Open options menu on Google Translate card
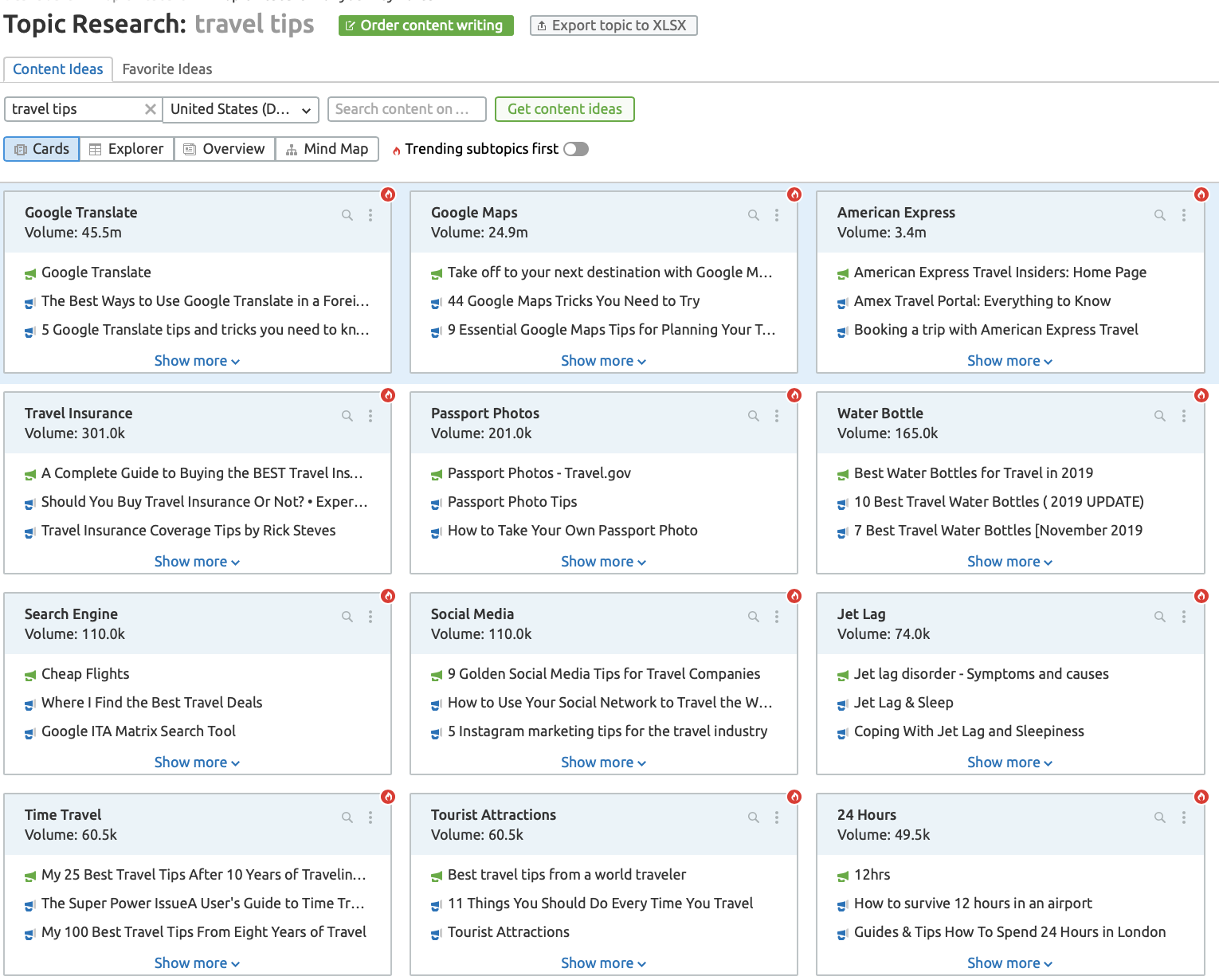 [370, 215]
